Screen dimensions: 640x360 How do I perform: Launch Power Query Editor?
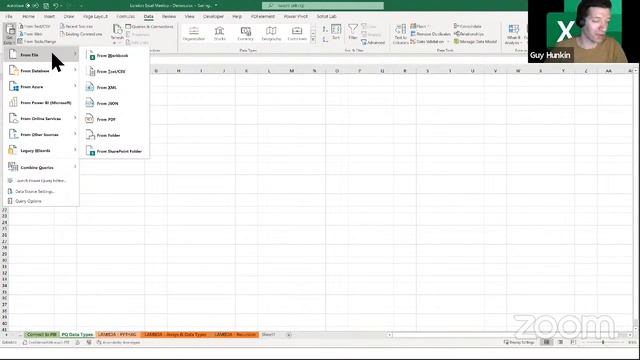tap(41, 180)
